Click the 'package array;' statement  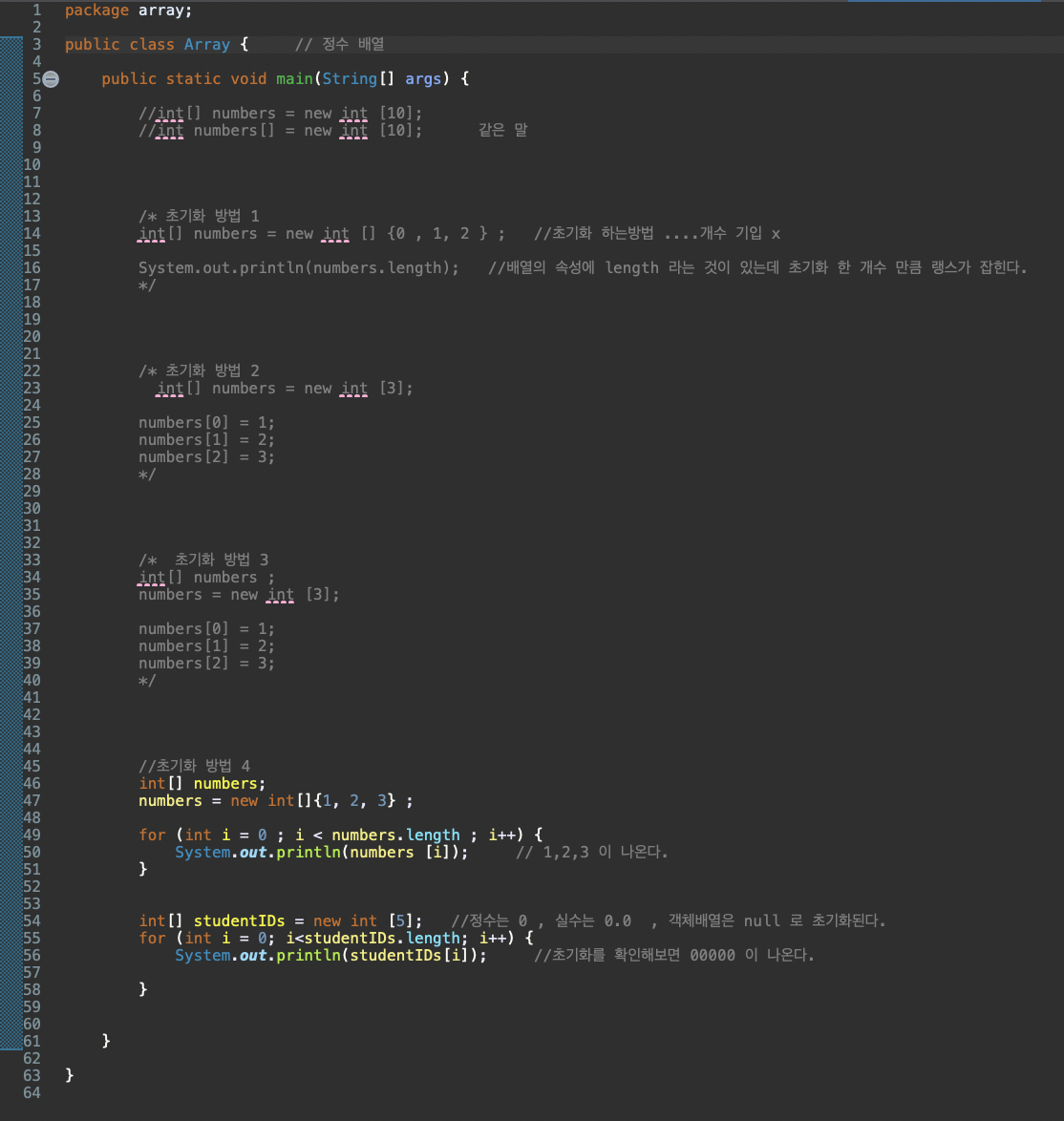click(x=129, y=10)
